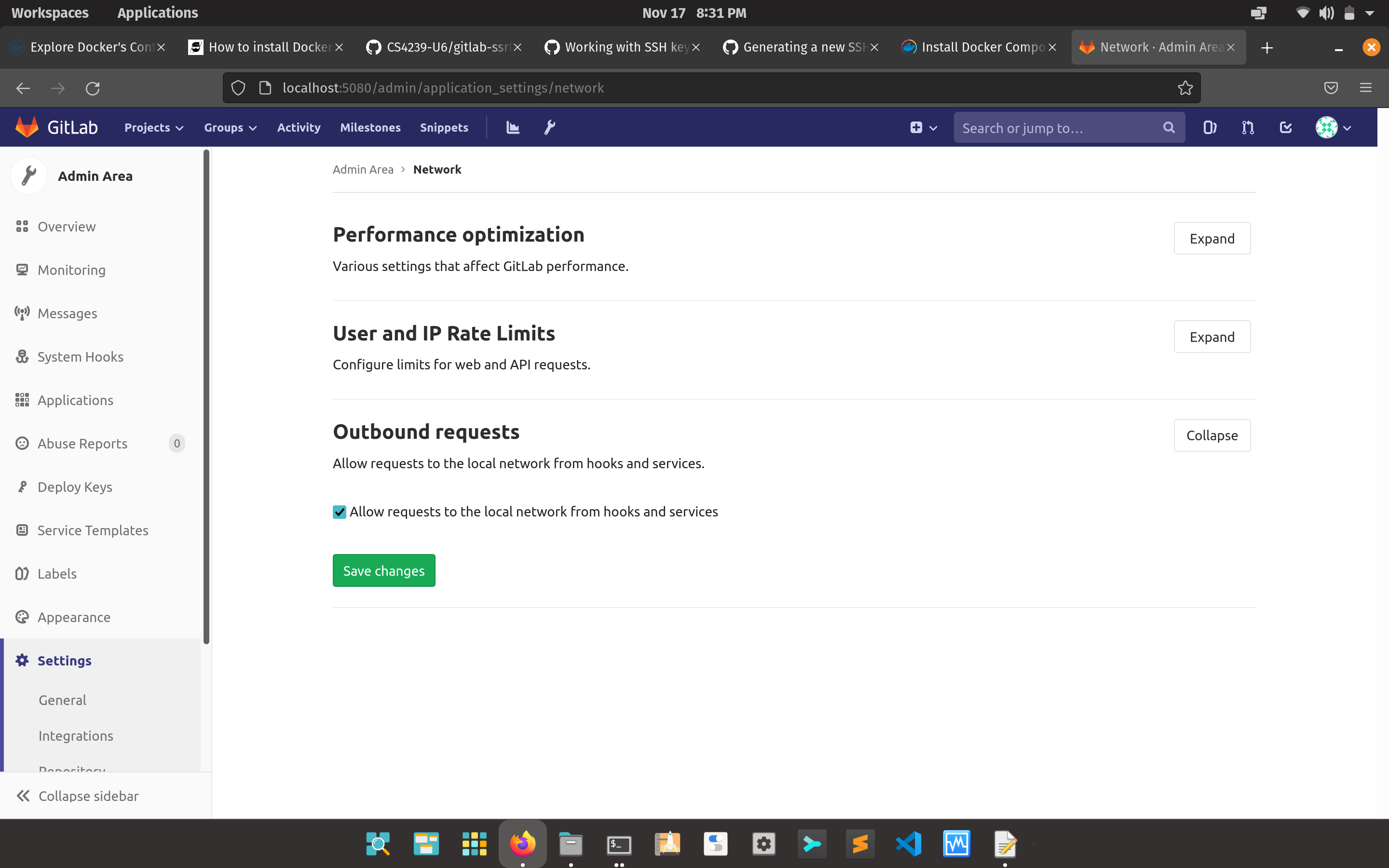Open the Groups dropdown menu
1389x868 pixels.
click(230, 127)
